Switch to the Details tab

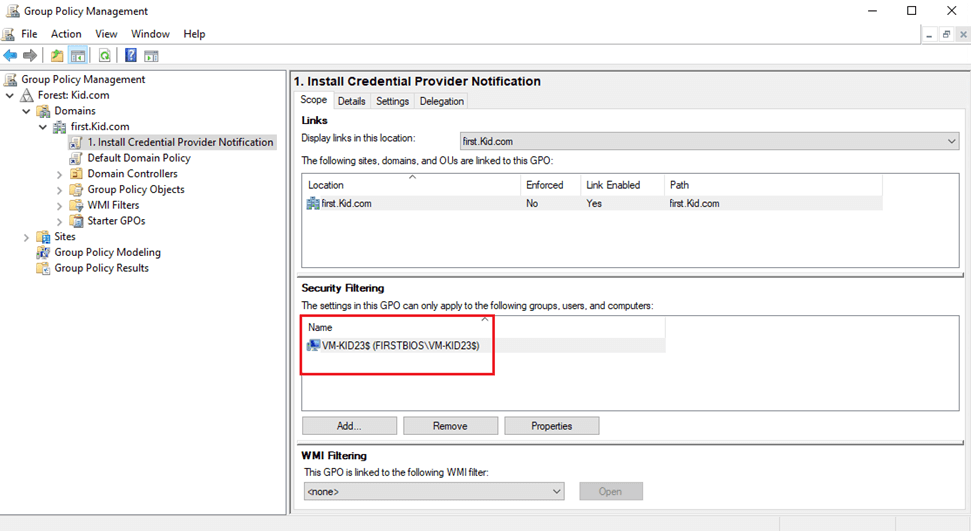click(x=351, y=101)
